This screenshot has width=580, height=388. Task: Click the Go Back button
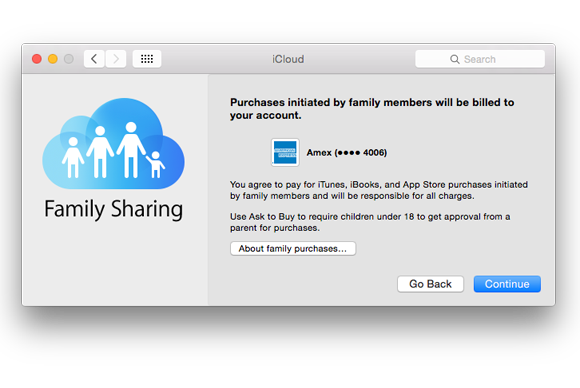click(x=430, y=284)
